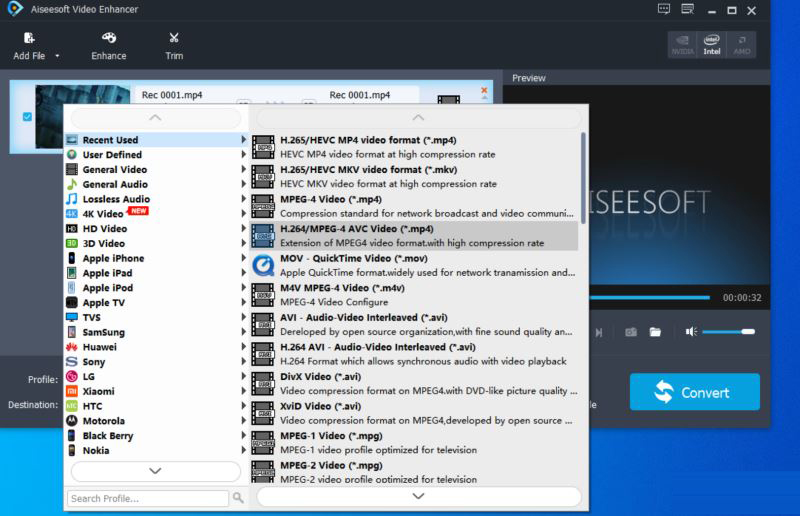Open the General Audio category

(156, 184)
